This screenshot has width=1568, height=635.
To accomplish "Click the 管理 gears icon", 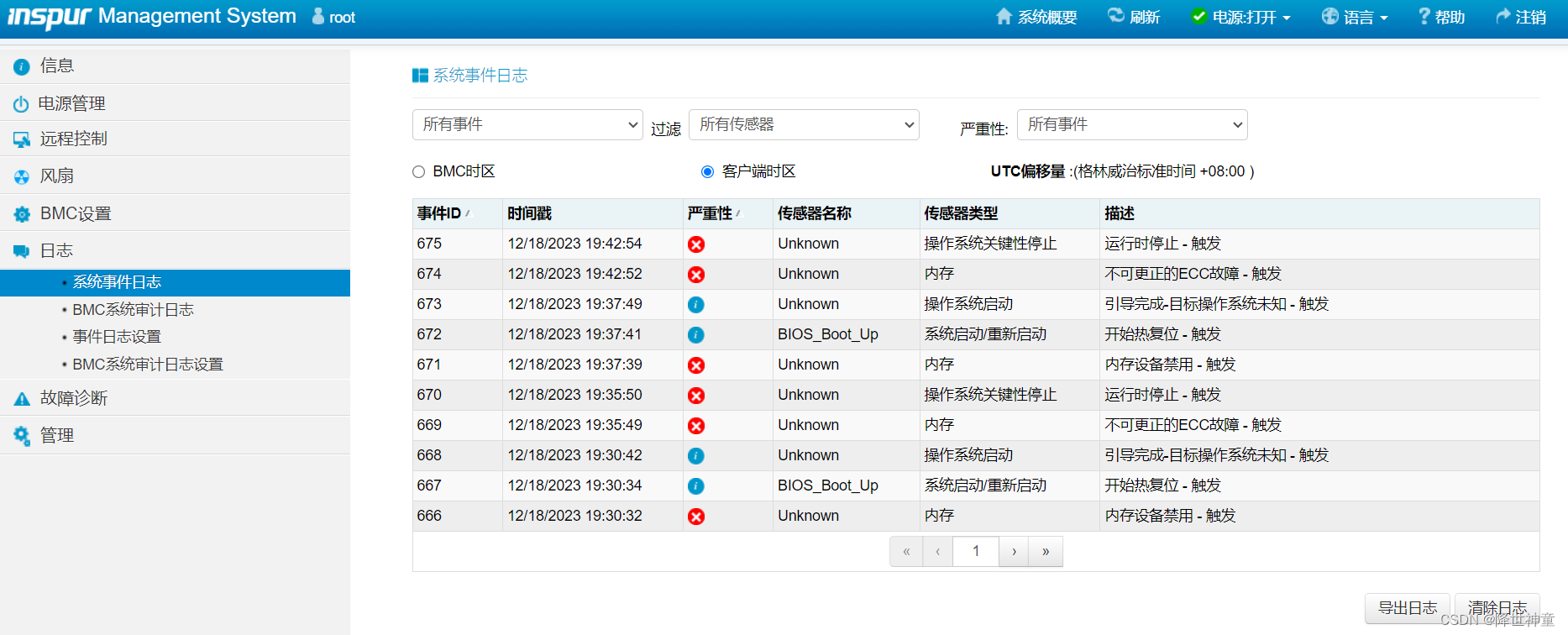I will (x=22, y=435).
